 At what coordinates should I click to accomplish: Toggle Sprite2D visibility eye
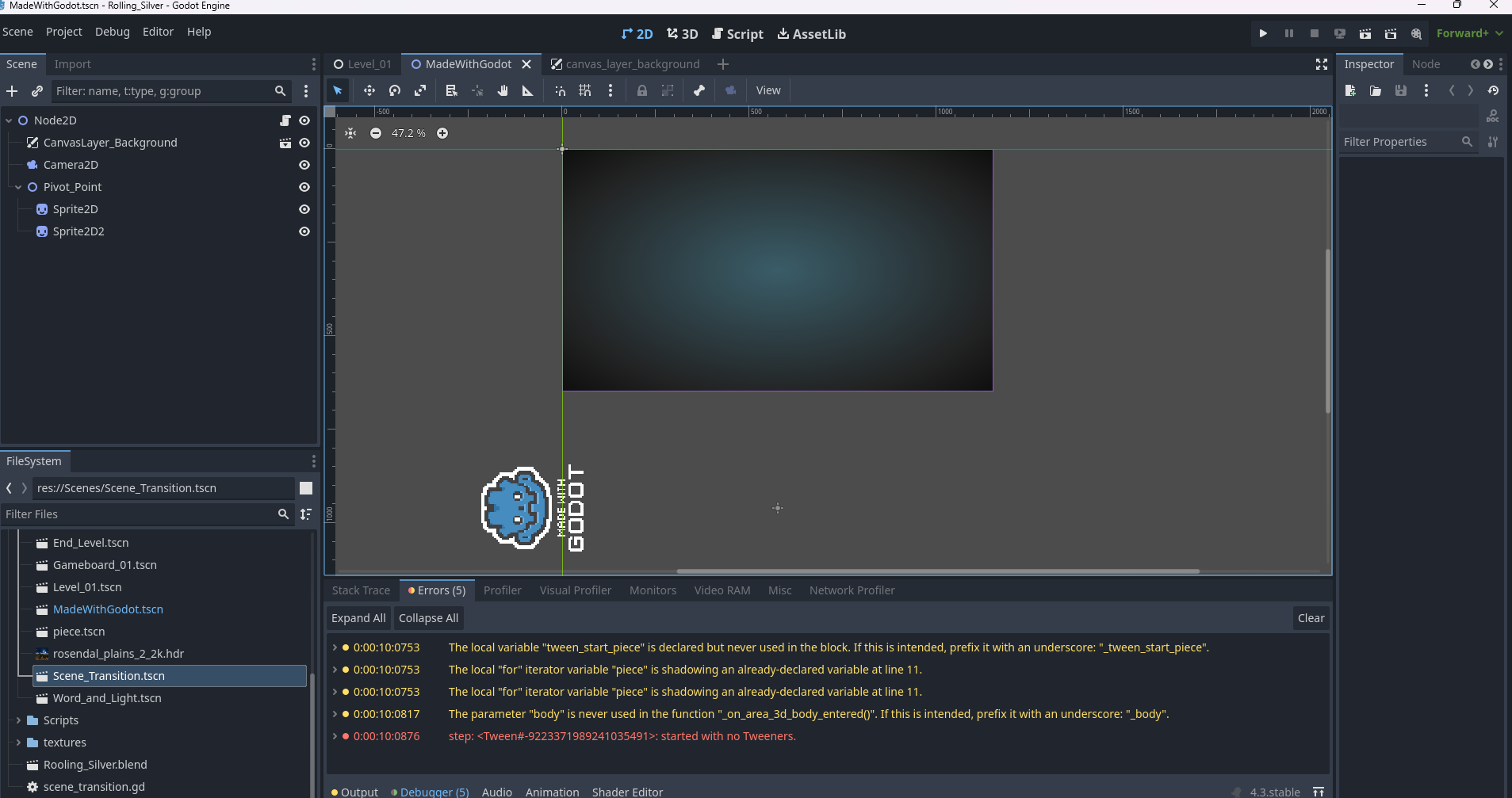pos(304,209)
